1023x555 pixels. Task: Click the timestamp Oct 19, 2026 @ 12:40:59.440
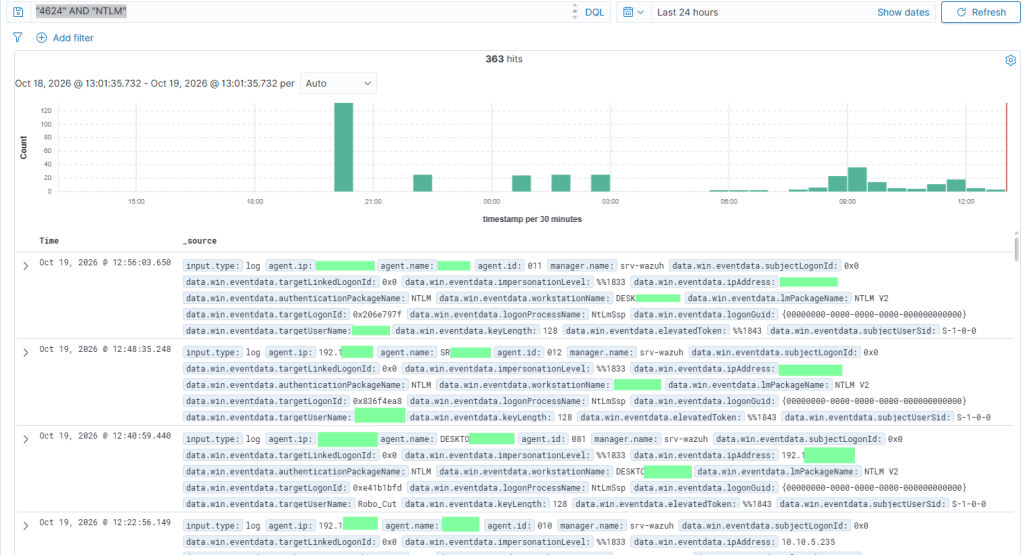[105, 436]
